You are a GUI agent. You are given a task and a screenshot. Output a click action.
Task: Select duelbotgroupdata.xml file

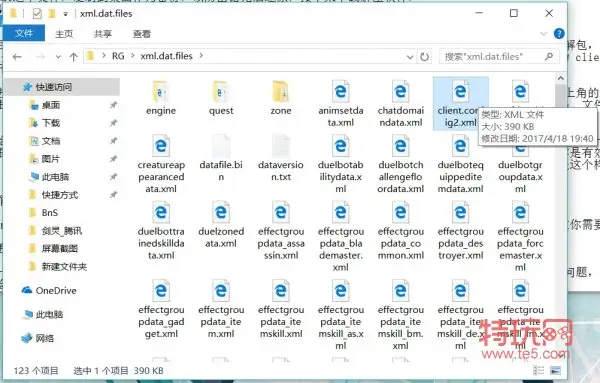[x=520, y=164]
